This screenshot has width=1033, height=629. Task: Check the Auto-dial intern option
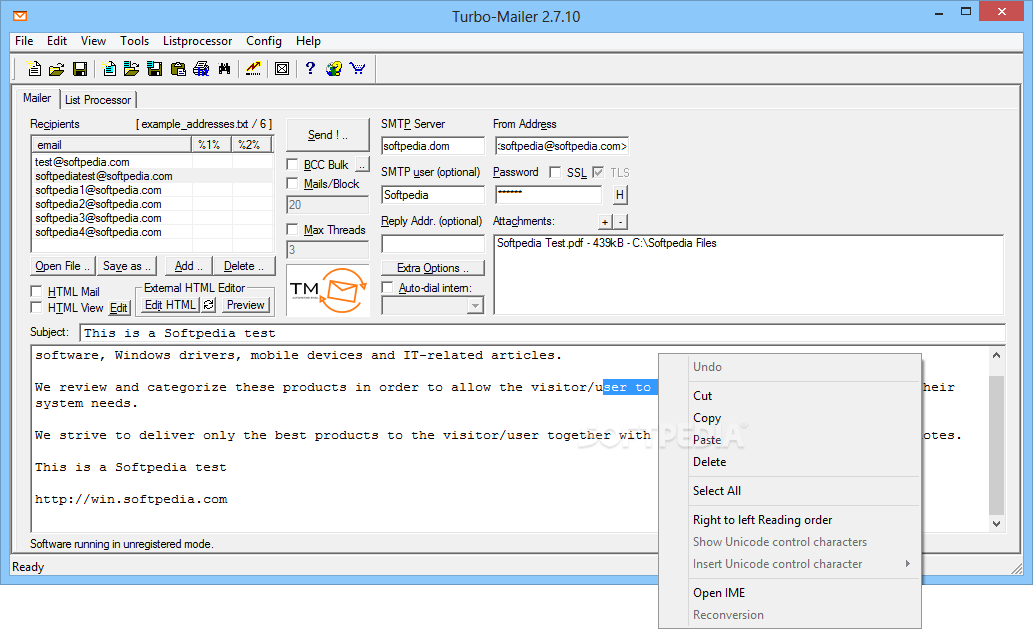(387, 287)
